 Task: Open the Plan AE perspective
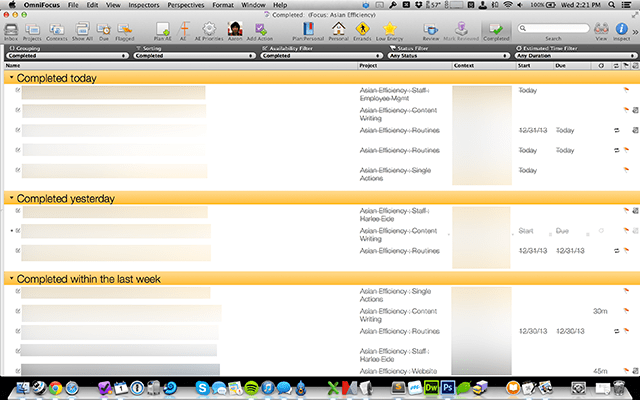click(162, 31)
